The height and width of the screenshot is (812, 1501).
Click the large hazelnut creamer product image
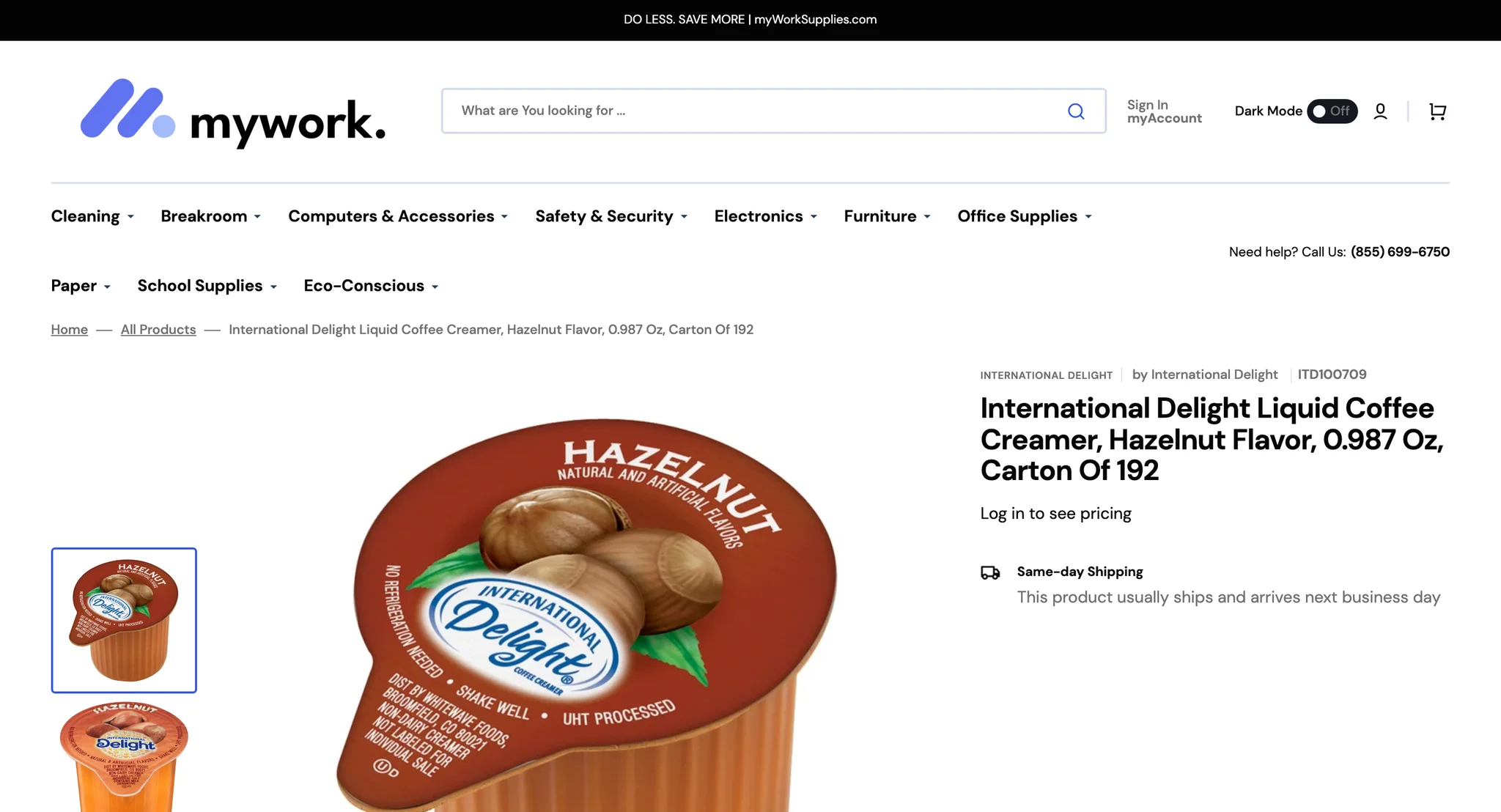pos(586,614)
